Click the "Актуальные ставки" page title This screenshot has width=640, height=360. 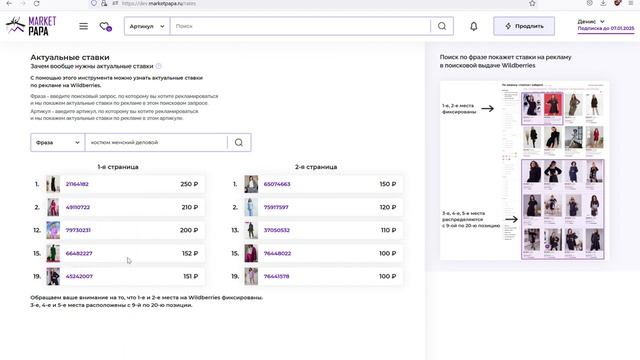pyautogui.click(x=70, y=57)
